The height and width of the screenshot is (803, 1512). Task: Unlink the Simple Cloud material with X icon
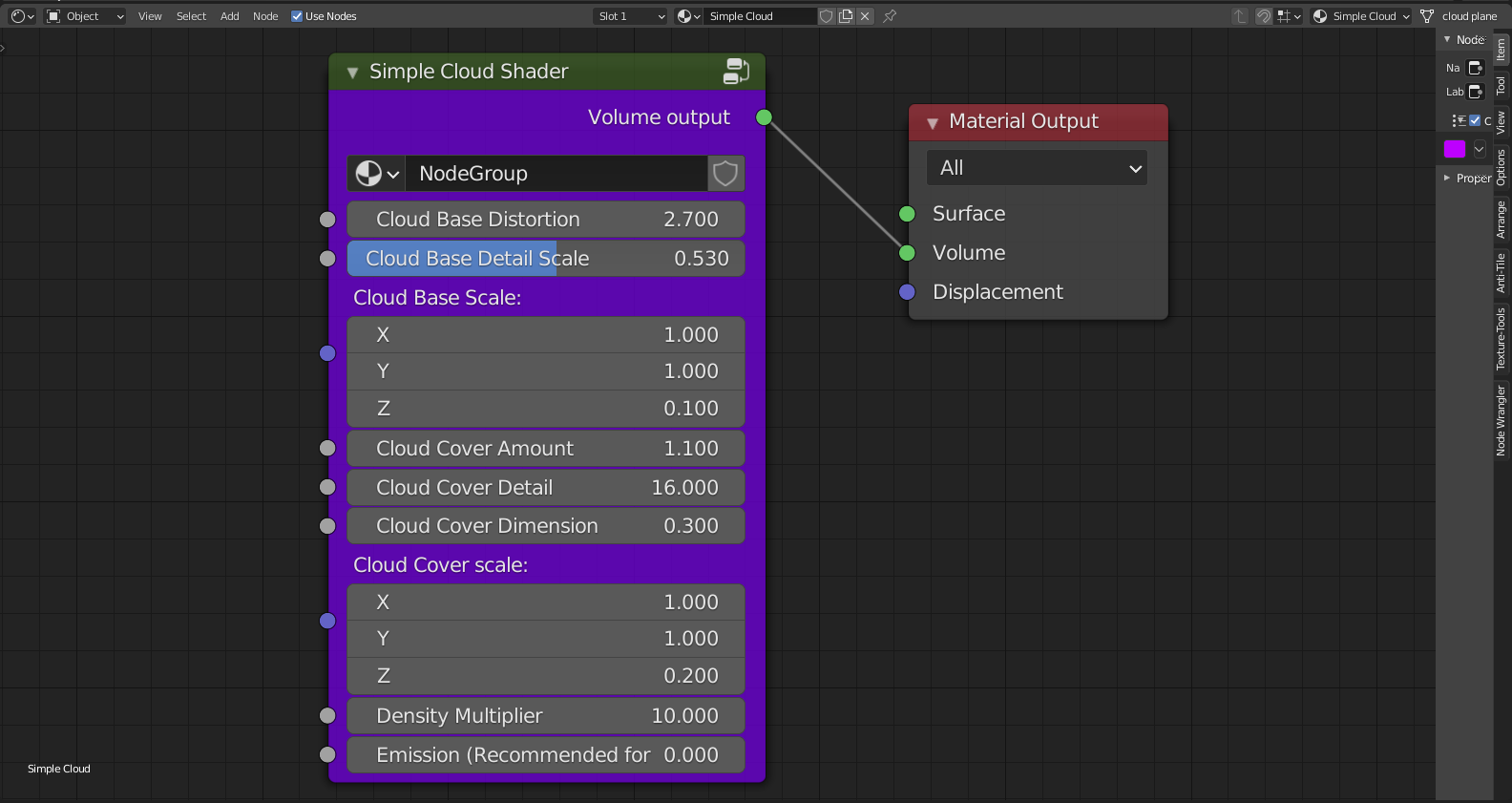[x=865, y=16]
